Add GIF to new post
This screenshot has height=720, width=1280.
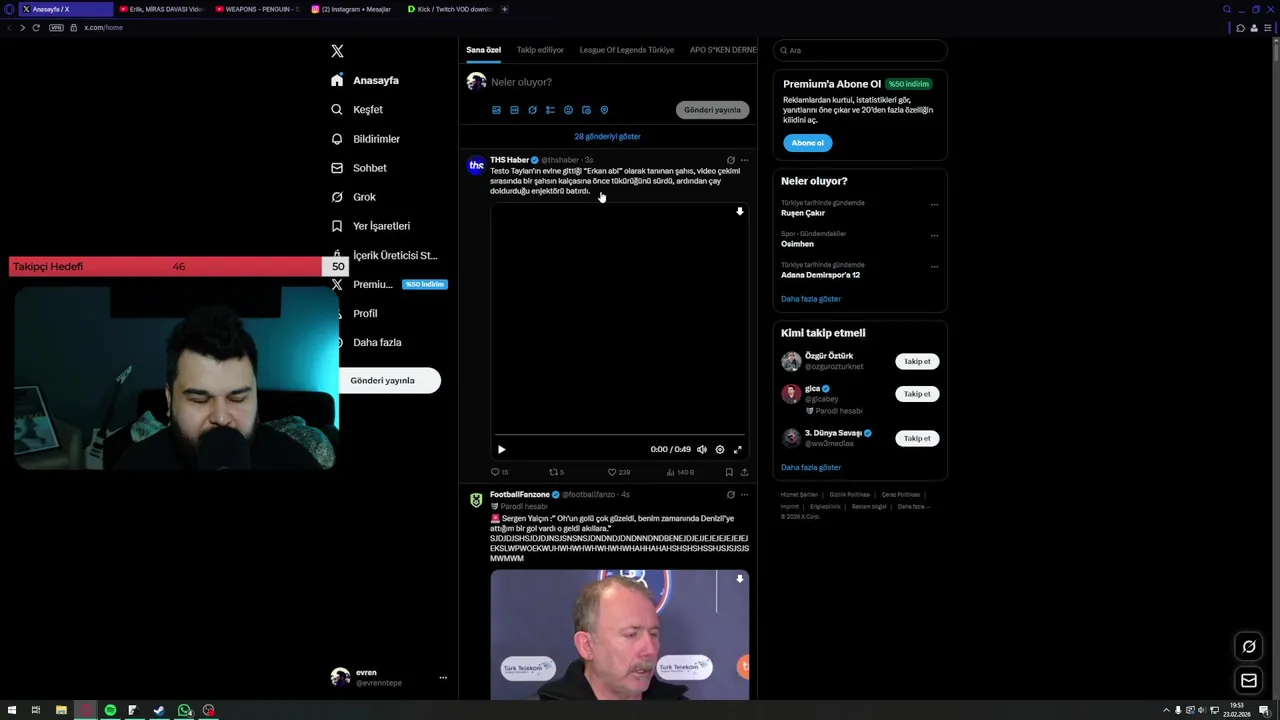(x=514, y=110)
